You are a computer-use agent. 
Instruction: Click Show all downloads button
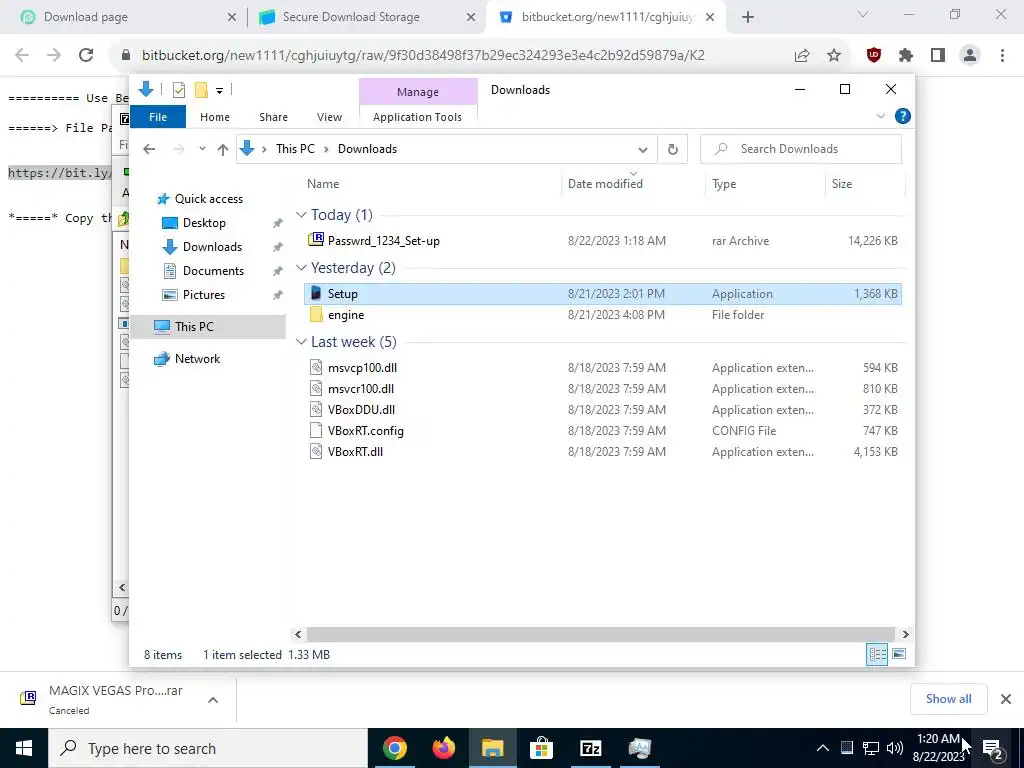point(948,699)
